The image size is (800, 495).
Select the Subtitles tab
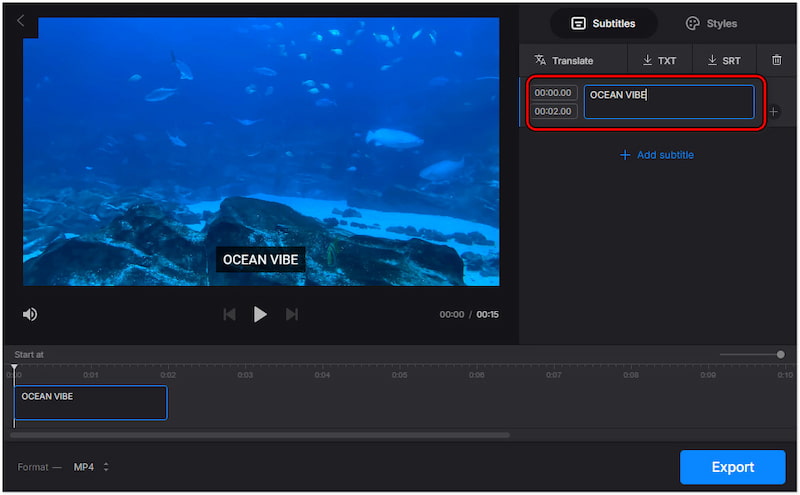pos(603,23)
